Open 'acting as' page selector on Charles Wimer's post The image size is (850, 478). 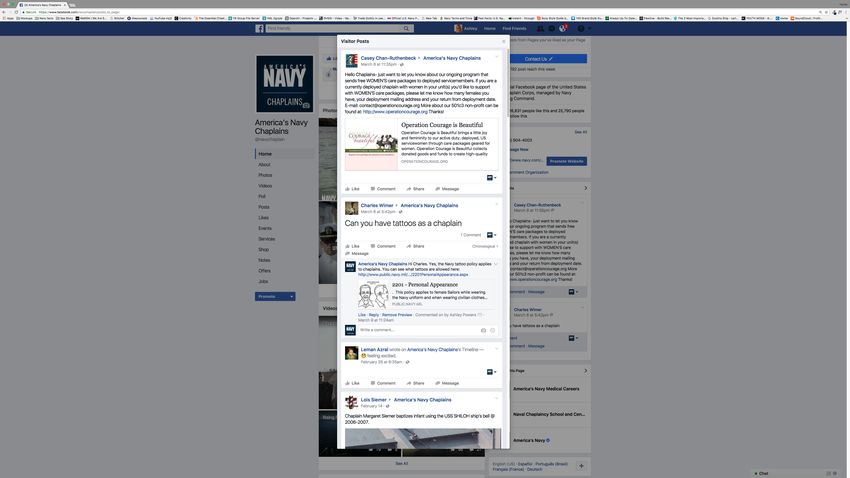pyautogui.click(x=491, y=235)
